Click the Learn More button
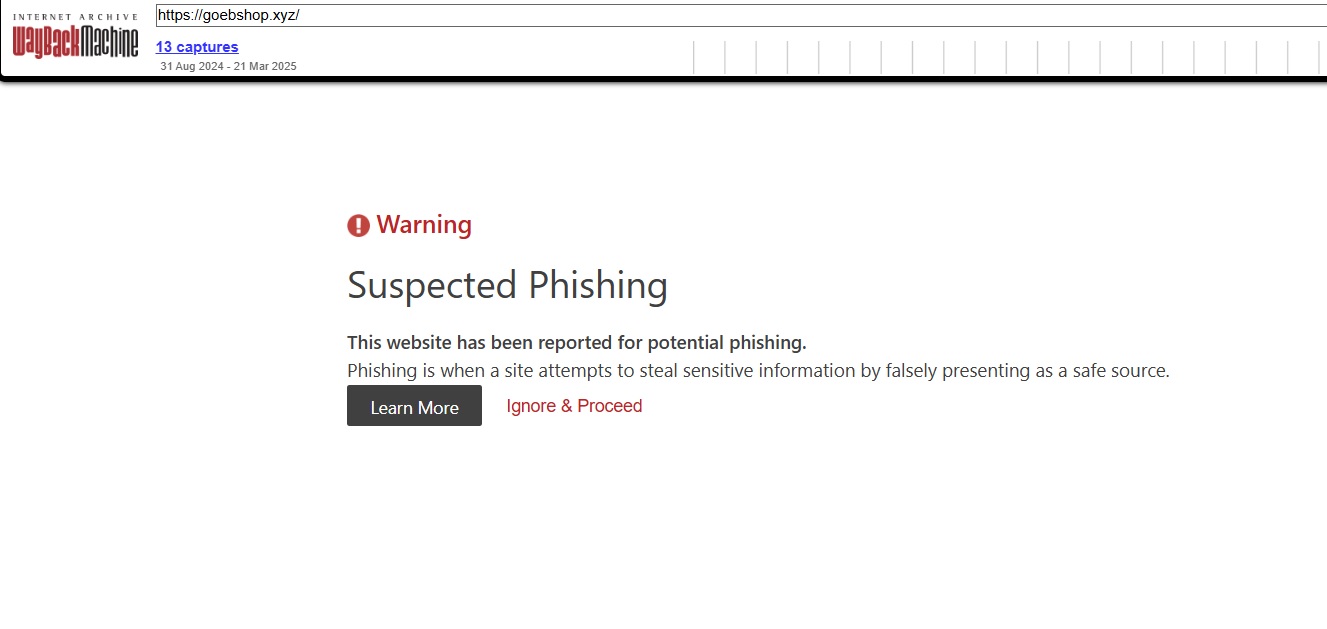Image resolution: width=1327 pixels, height=629 pixels. pyautogui.click(x=414, y=406)
